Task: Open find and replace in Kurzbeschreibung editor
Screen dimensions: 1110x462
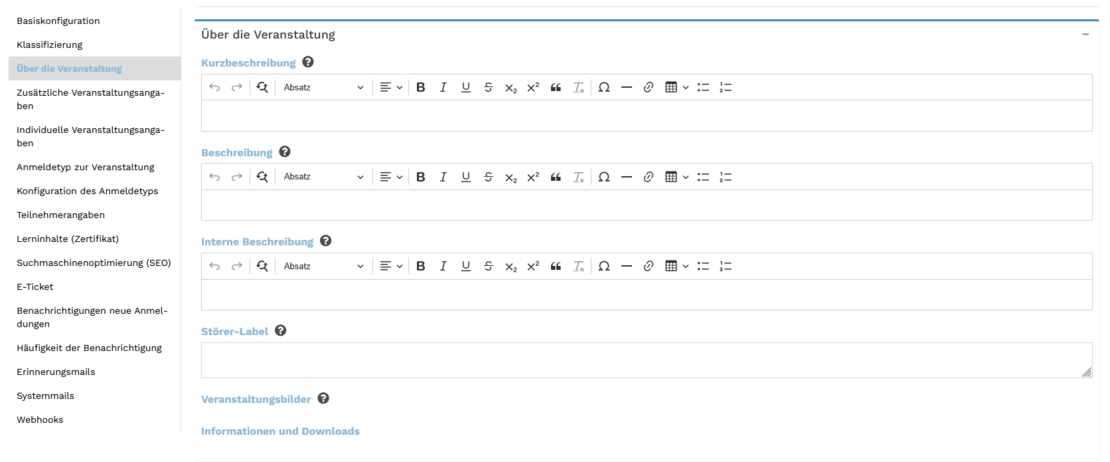Action: pos(263,88)
